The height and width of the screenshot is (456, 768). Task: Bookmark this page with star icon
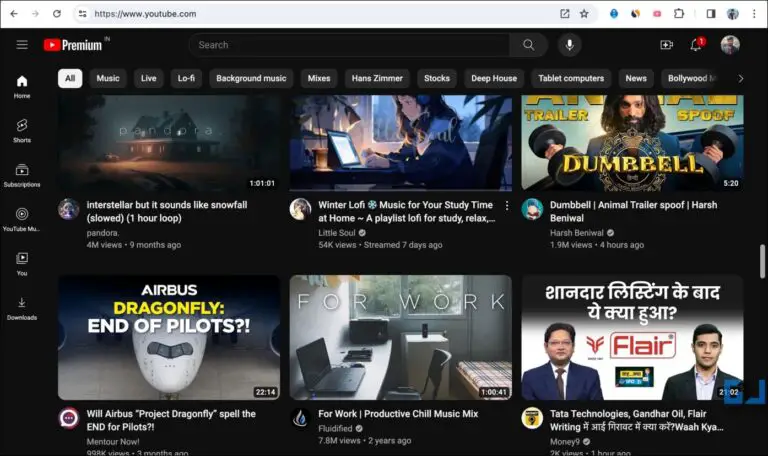point(584,14)
